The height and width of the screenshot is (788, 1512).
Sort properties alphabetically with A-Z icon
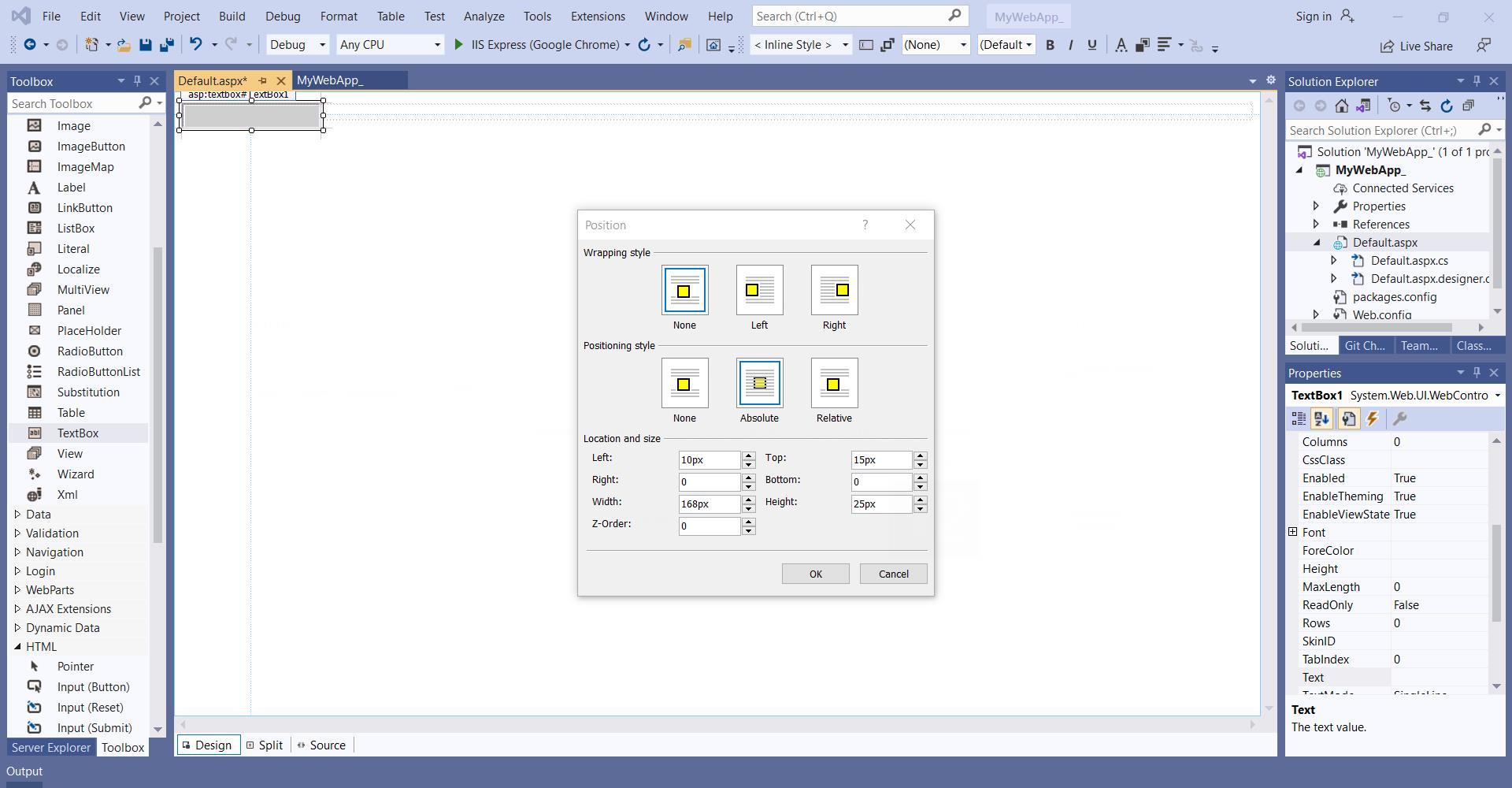pyautogui.click(x=1321, y=419)
